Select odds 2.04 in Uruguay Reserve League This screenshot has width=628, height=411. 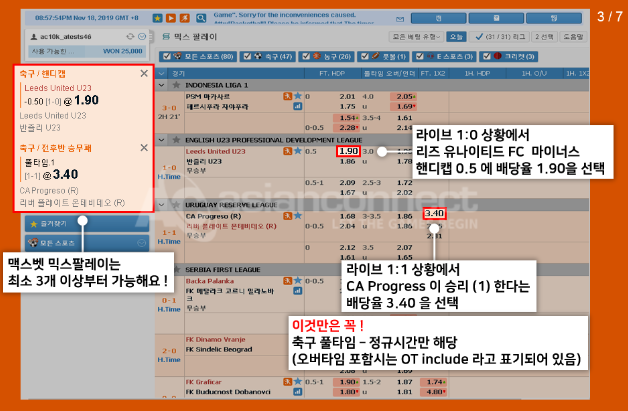coord(347,226)
